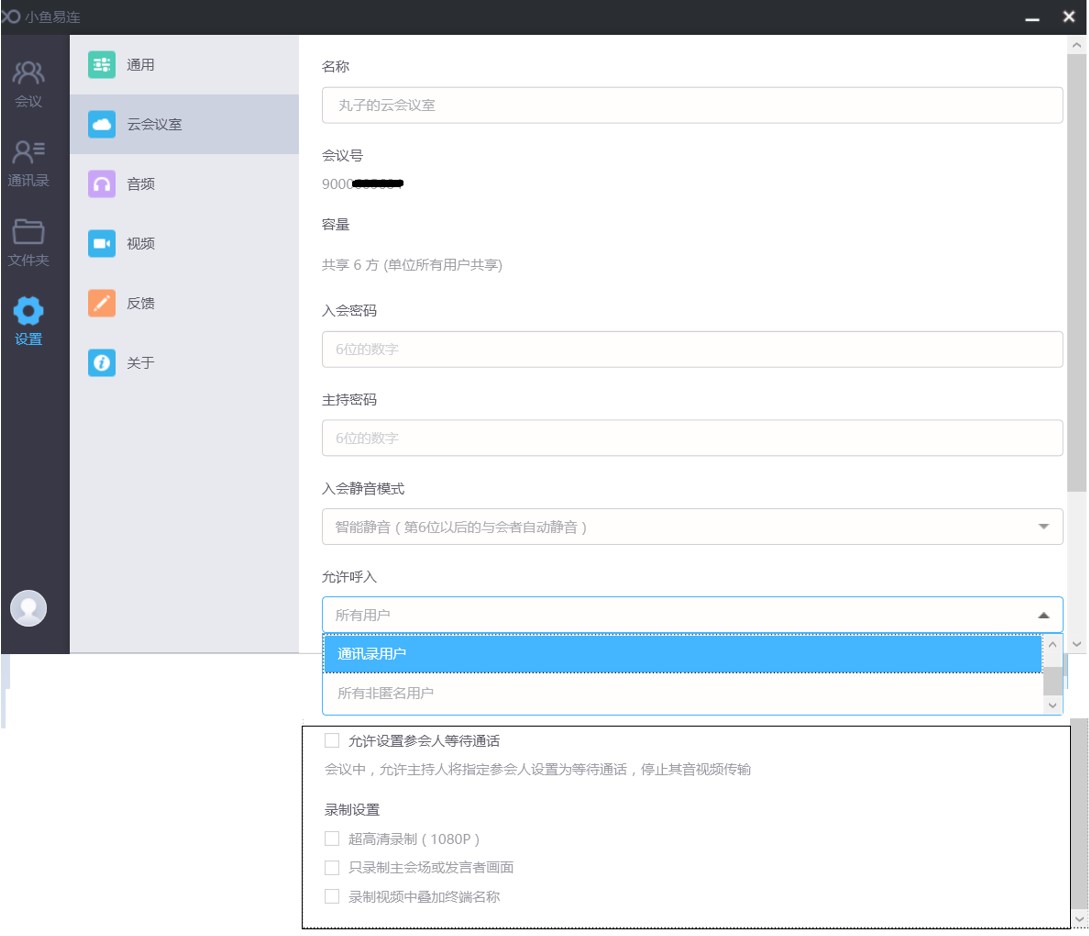Switch to the 关于 tab

[x=185, y=362]
